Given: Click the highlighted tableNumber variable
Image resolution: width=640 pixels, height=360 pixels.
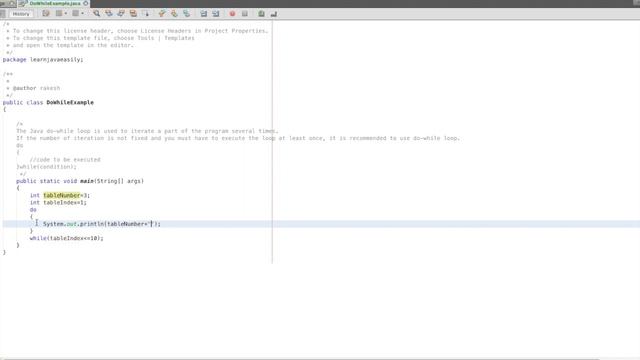Looking at the screenshot, I should (62, 196).
